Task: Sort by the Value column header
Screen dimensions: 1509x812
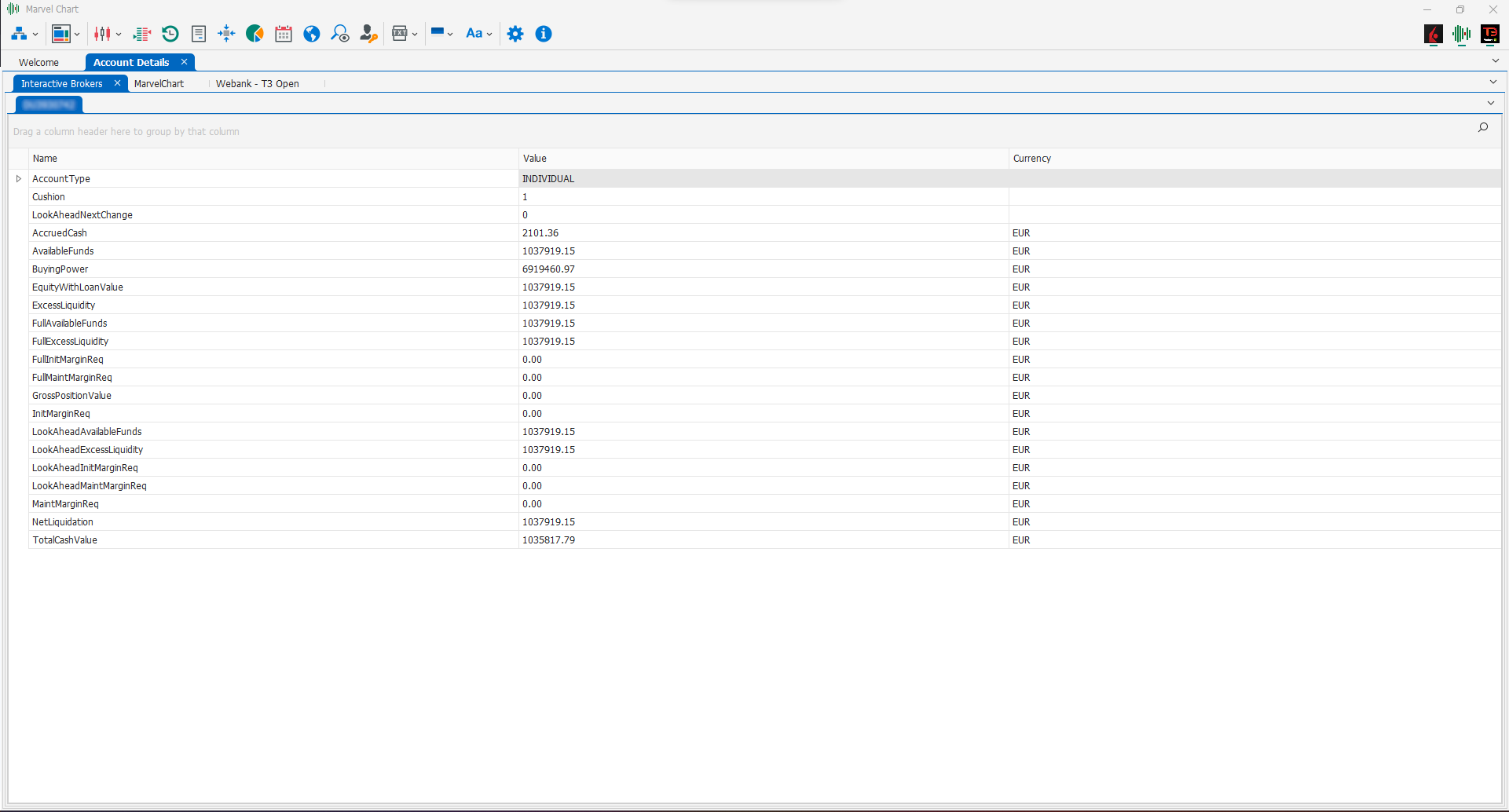Action: coord(764,159)
